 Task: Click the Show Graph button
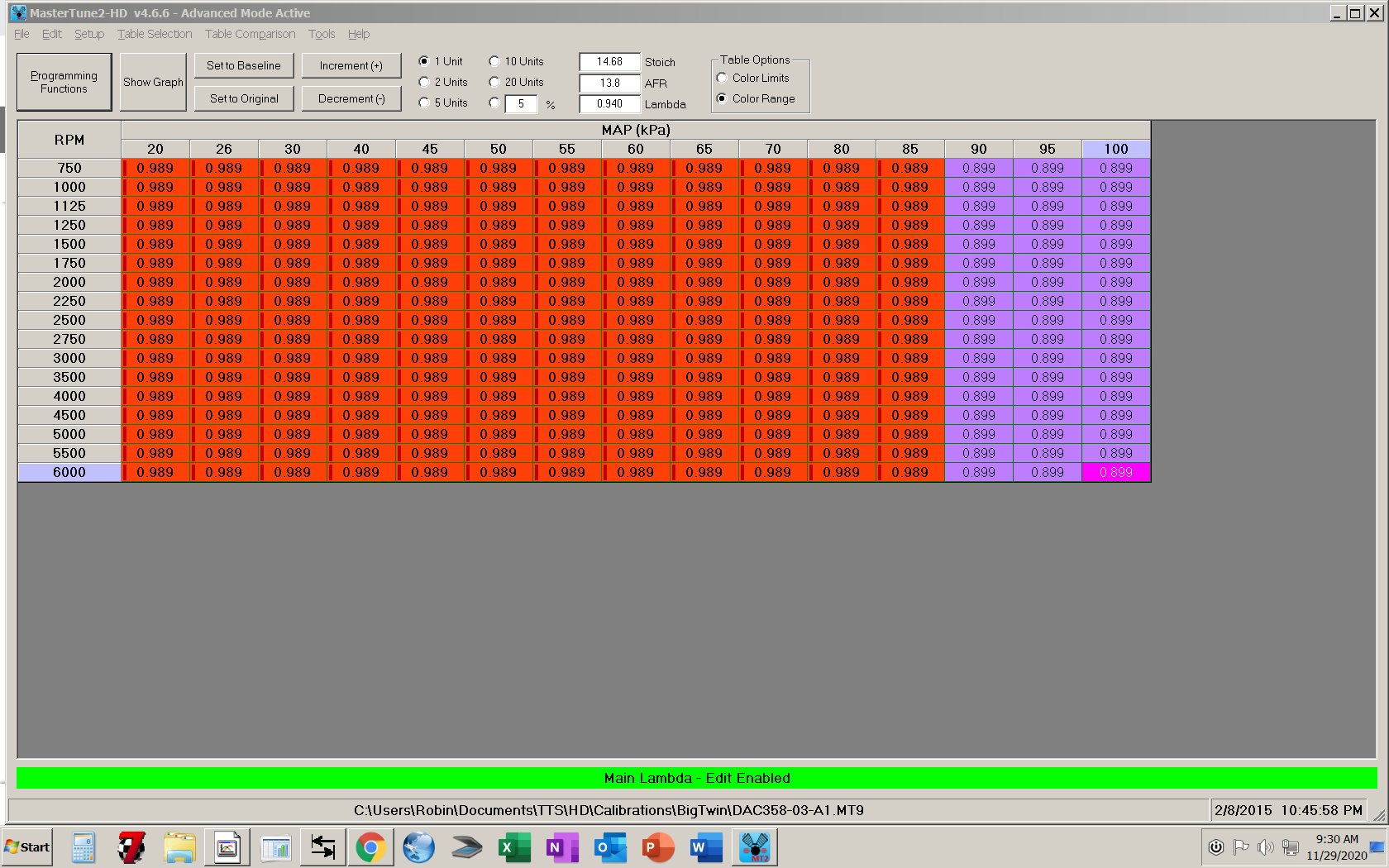153,82
